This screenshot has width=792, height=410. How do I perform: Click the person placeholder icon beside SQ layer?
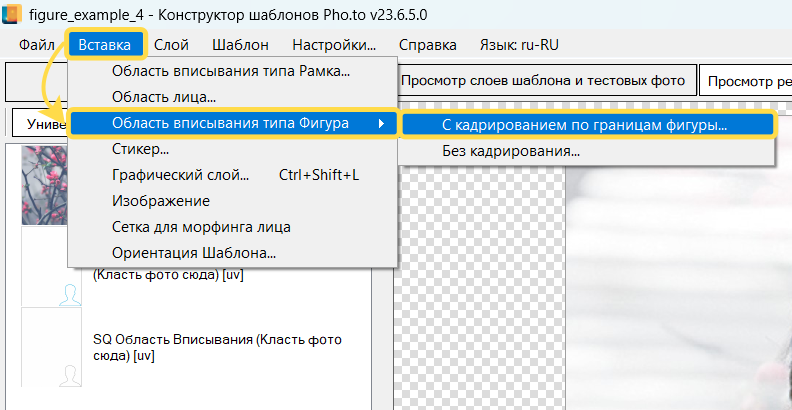[x=69, y=375]
